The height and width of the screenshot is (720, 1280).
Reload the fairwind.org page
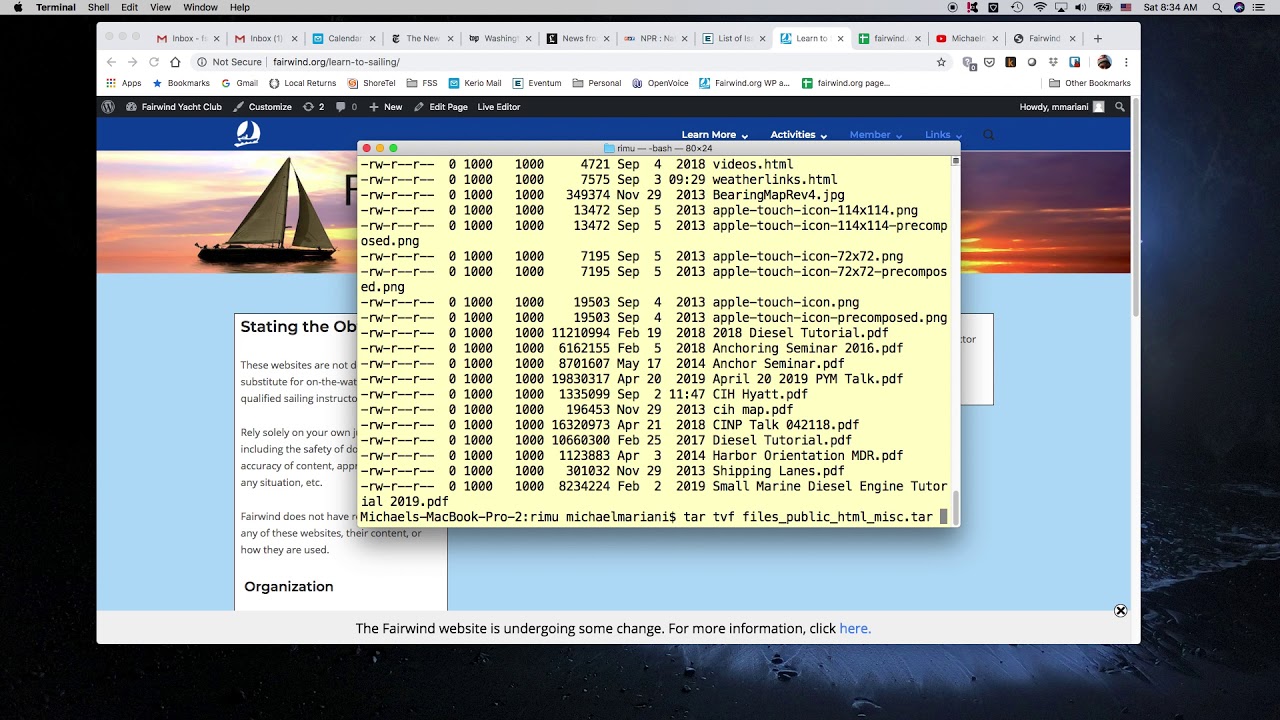tap(153, 62)
